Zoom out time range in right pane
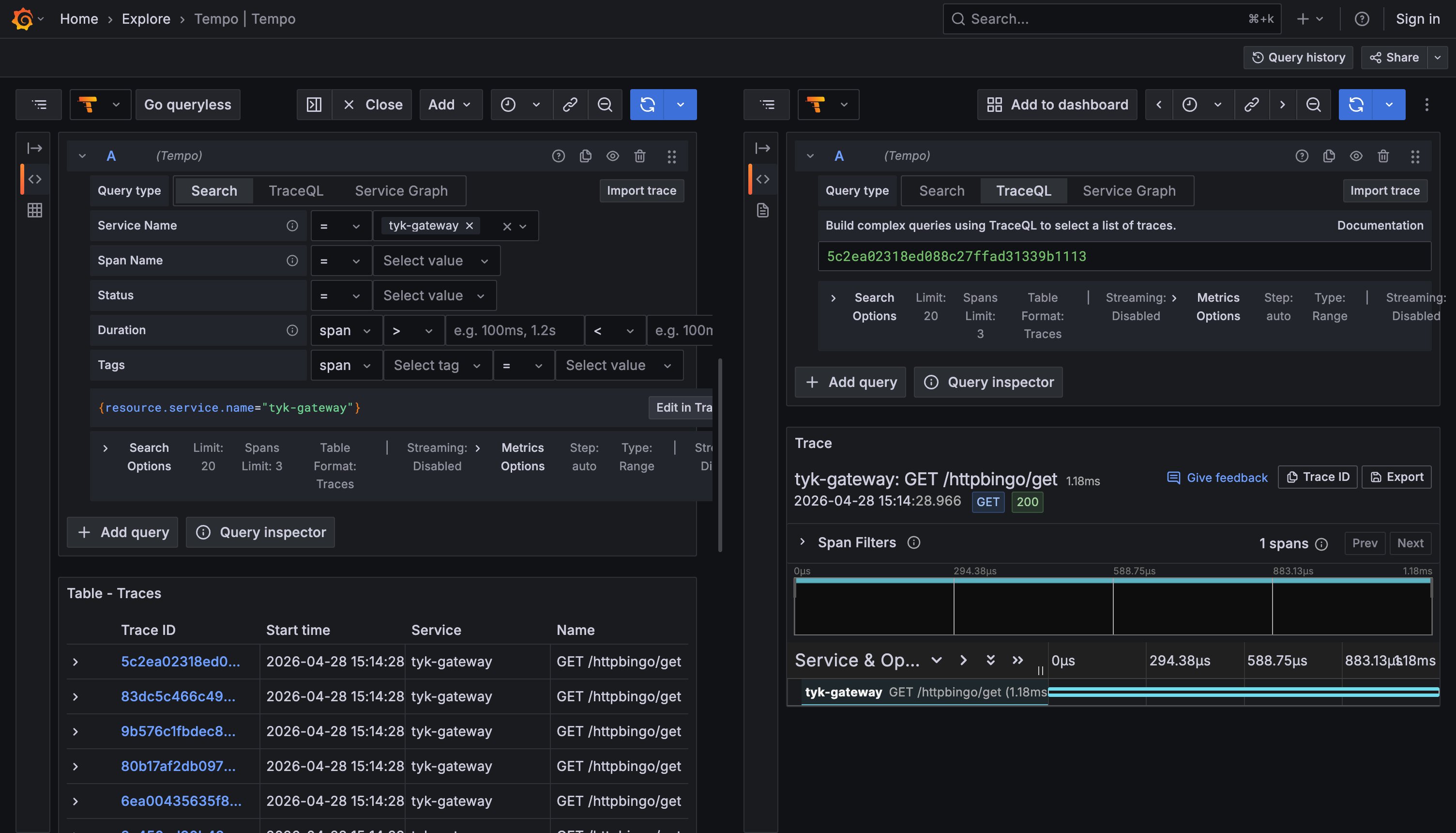 click(x=1313, y=105)
